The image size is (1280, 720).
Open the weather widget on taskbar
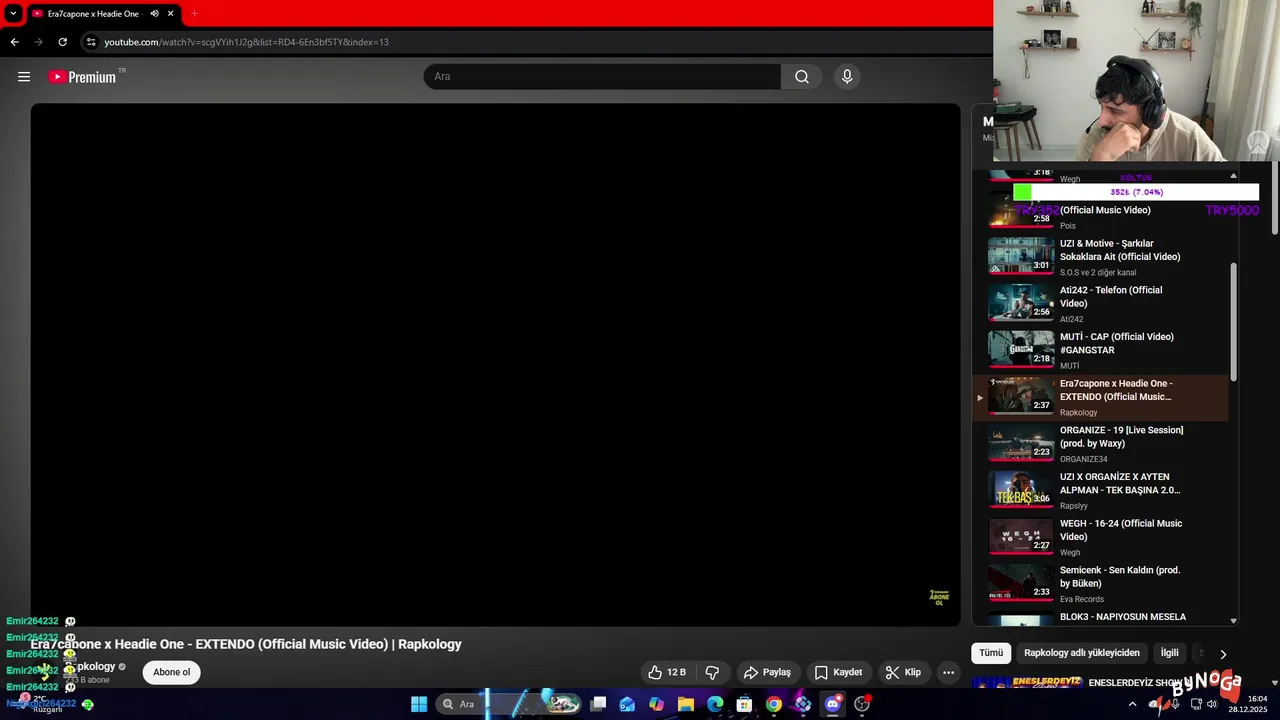[x=40, y=704]
